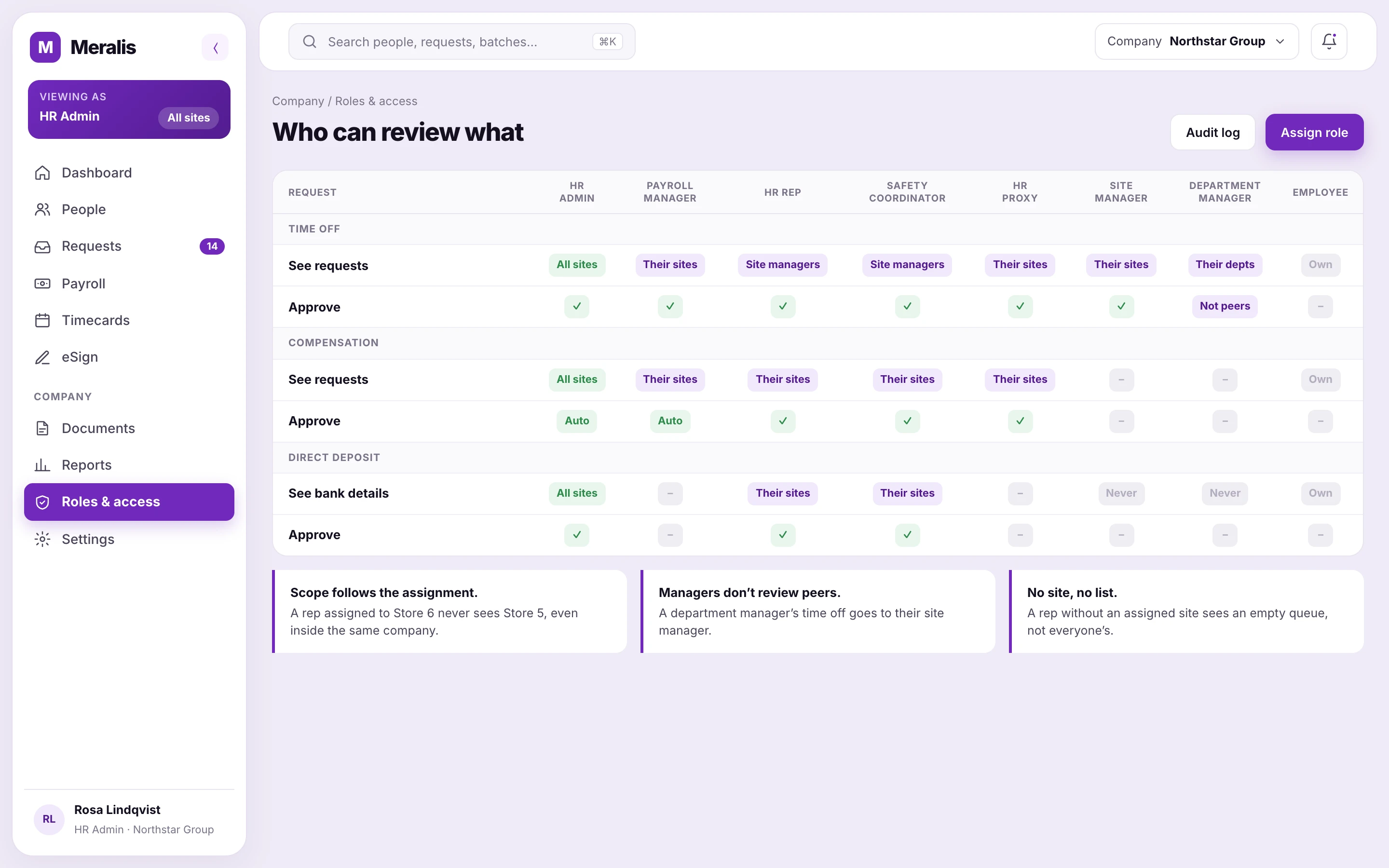The width and height of the screenshot is (1389, 868).
Task: Click the RL user avatar
Action: (49, 819)
